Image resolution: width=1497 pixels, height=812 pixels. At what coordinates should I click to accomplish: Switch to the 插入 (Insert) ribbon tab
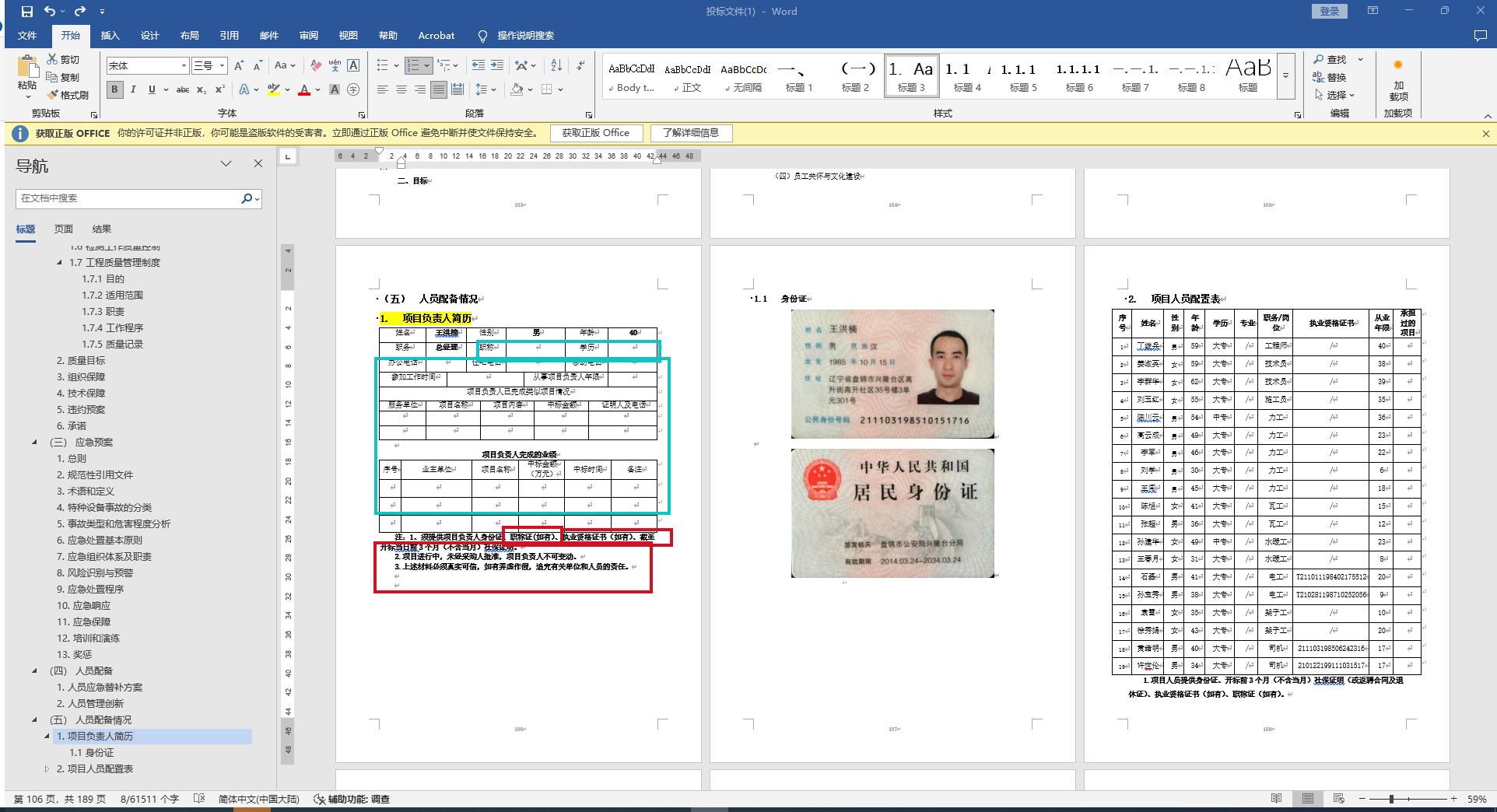(110, 36)
